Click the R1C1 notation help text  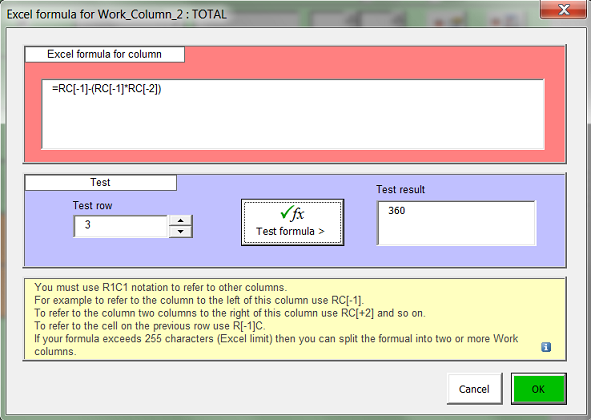[161, 287]
